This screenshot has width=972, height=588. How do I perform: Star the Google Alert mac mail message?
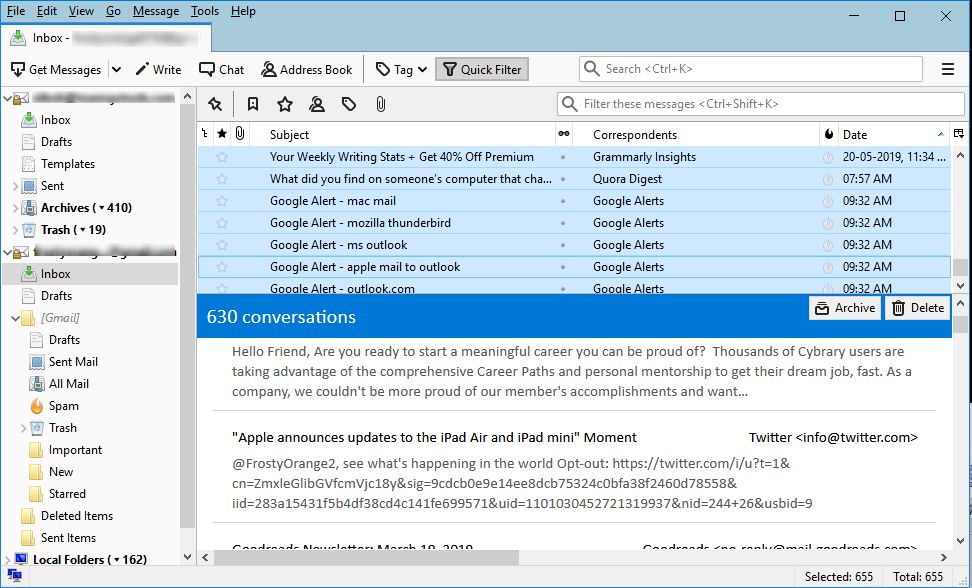(x=222, y=201)
